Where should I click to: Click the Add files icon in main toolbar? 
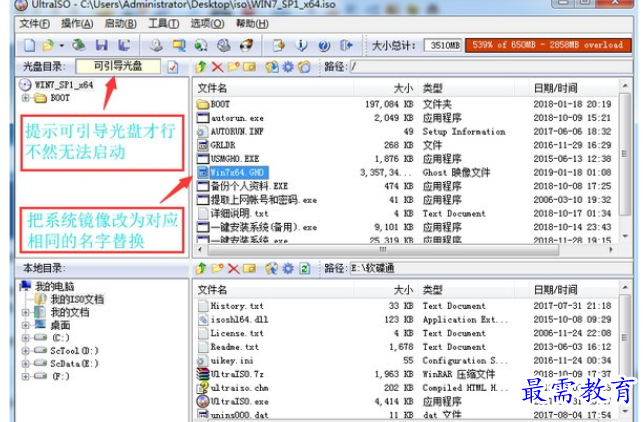pyautogui.click(x=279, y=45)
